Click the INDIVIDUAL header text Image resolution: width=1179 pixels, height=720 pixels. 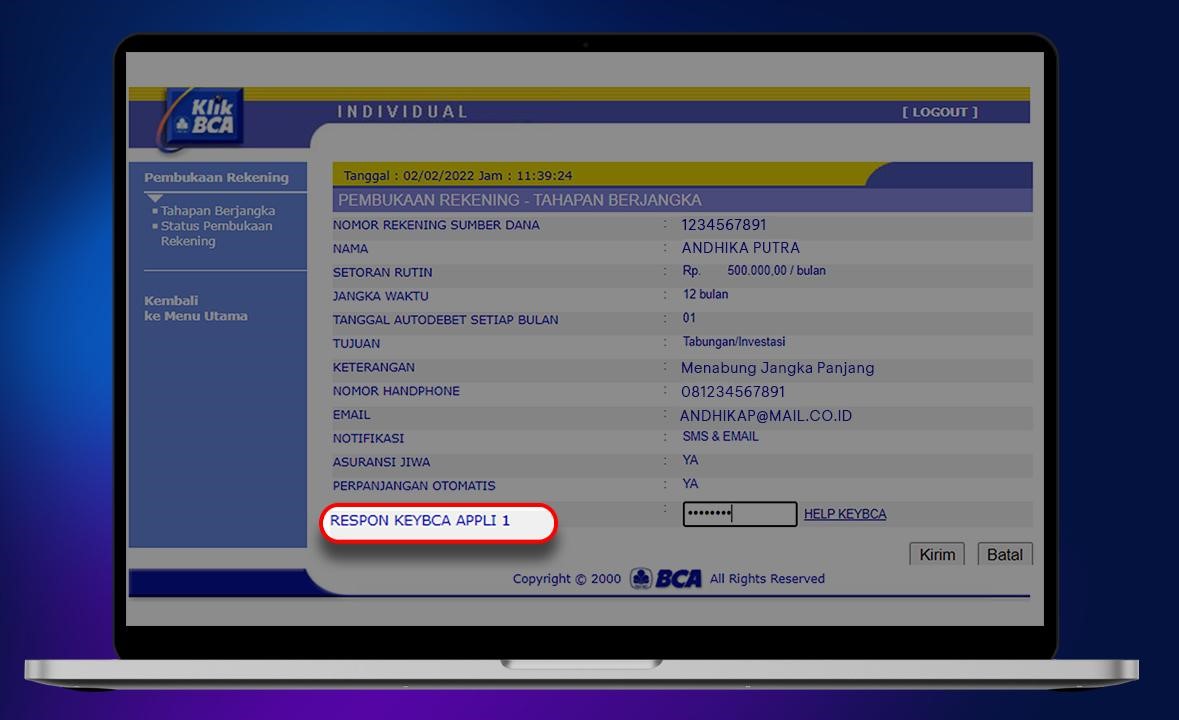pyautogui.click(x=402, y=112)
